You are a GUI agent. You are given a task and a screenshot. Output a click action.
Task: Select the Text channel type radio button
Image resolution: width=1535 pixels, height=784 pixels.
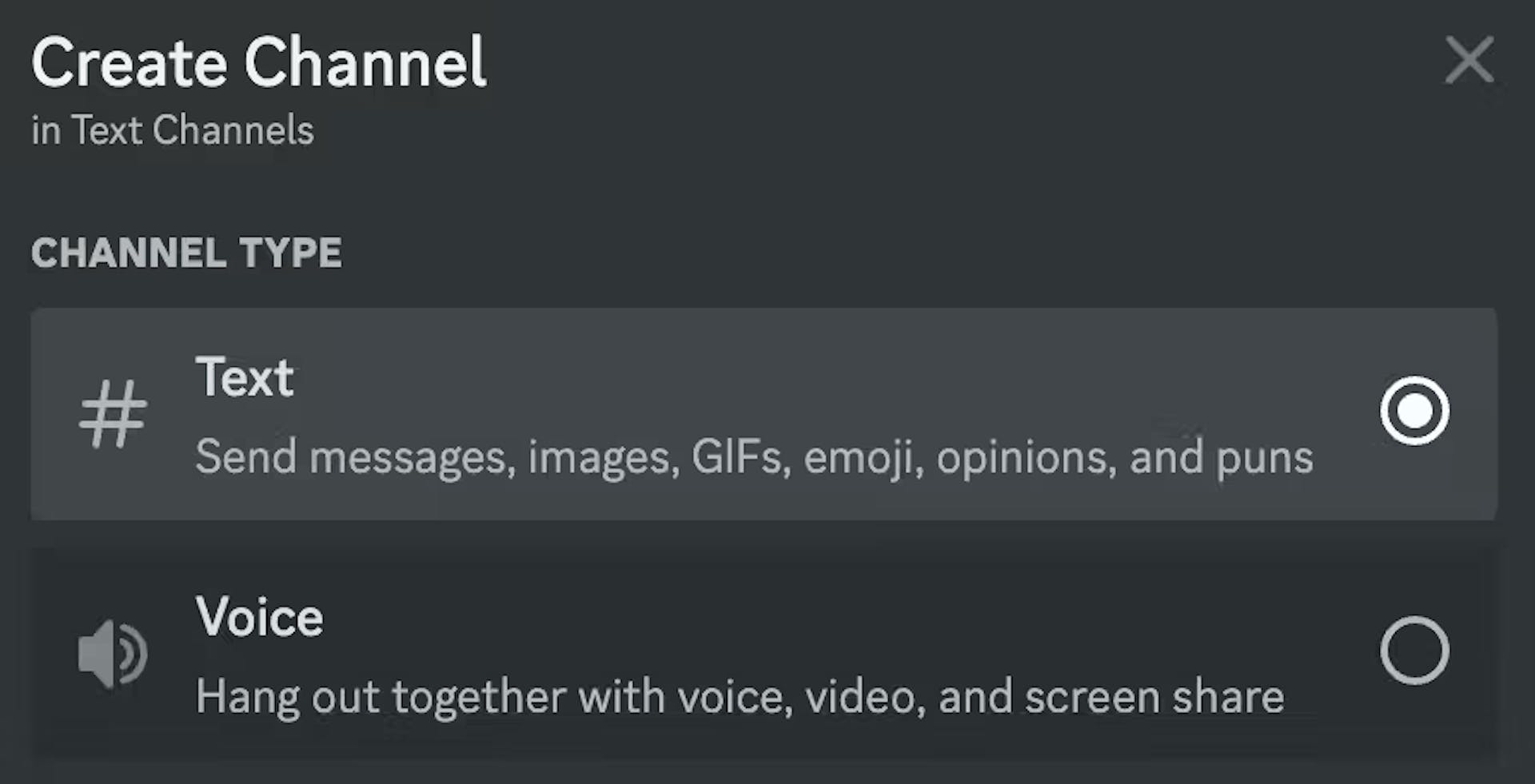1415,411
